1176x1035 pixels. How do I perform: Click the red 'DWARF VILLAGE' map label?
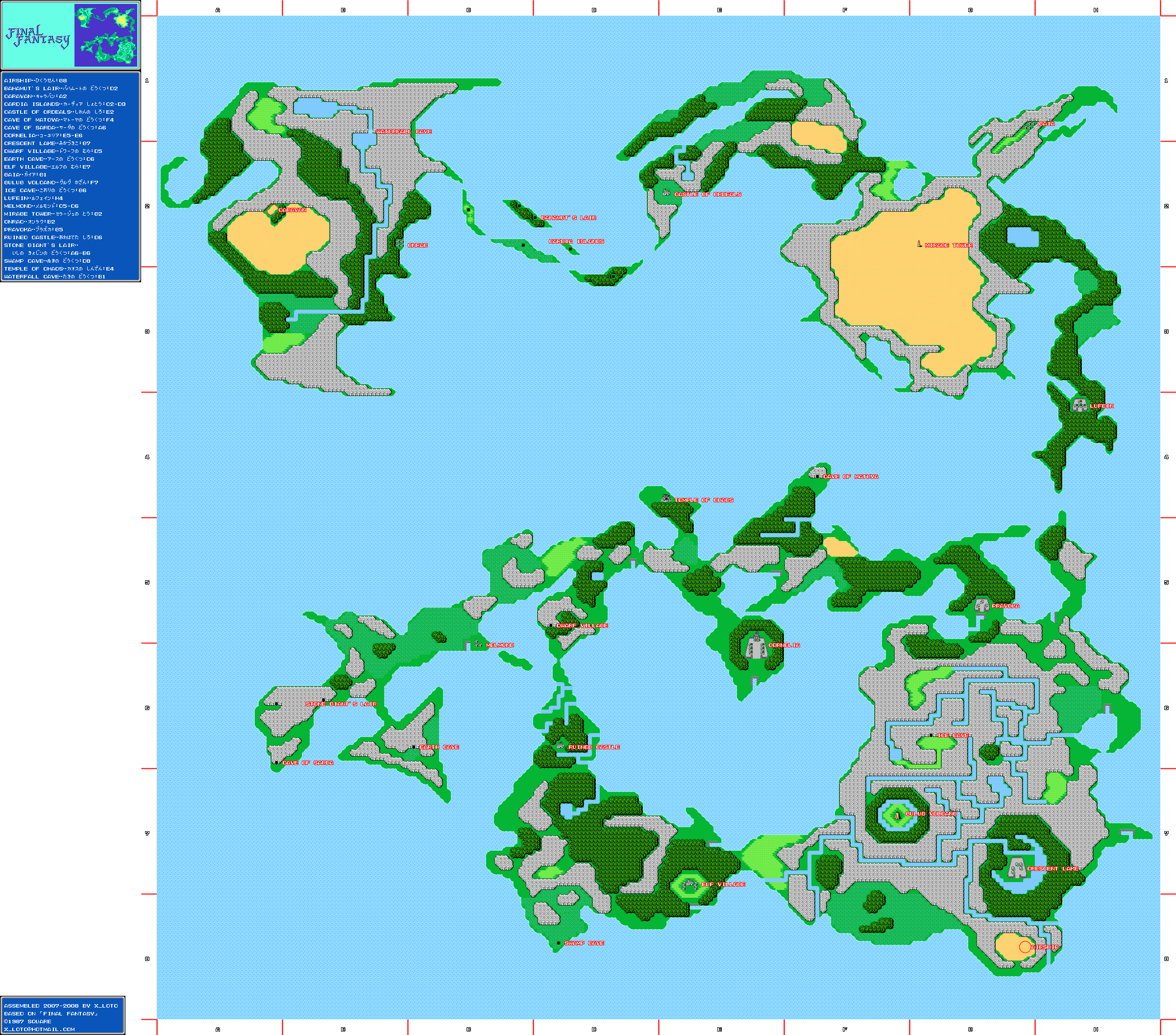coord(582,625)
